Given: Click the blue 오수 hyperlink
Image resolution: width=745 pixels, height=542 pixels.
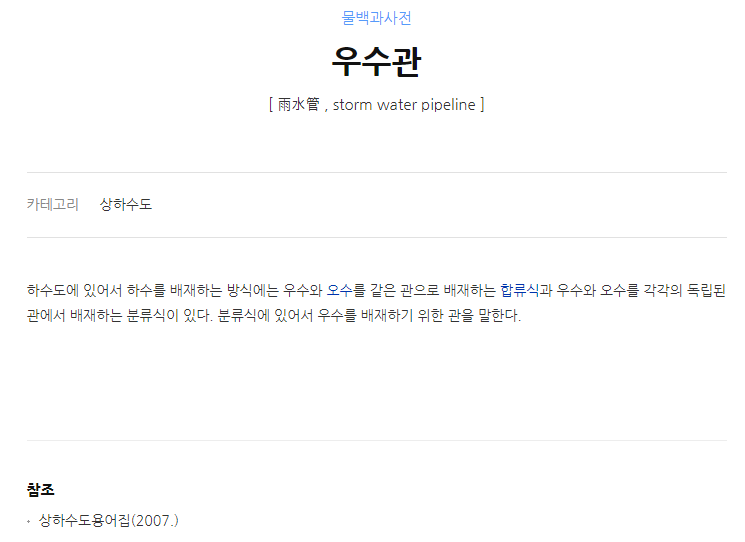Looking at the screenshot, I should pyautogui.click(x=340, y=290).
